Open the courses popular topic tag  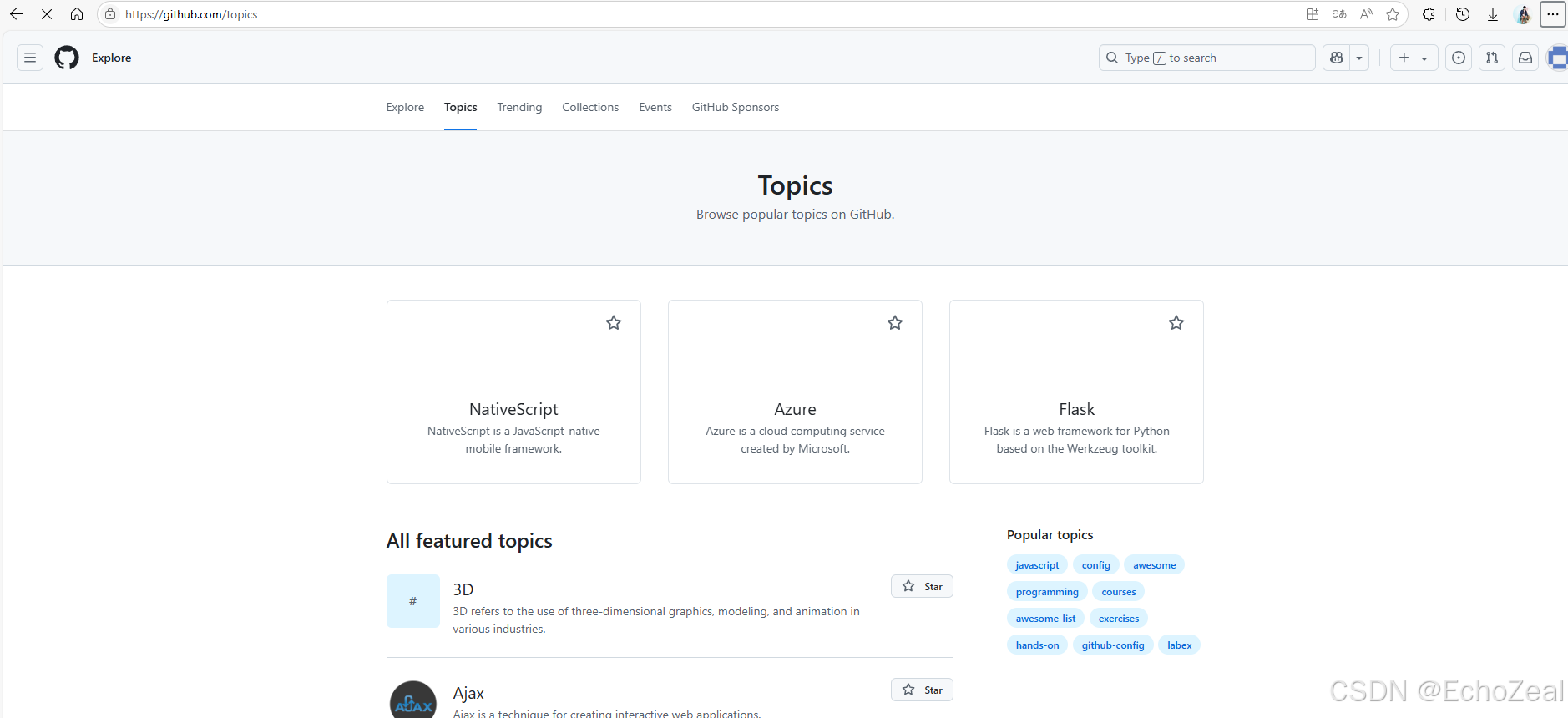click(1119, 592)
